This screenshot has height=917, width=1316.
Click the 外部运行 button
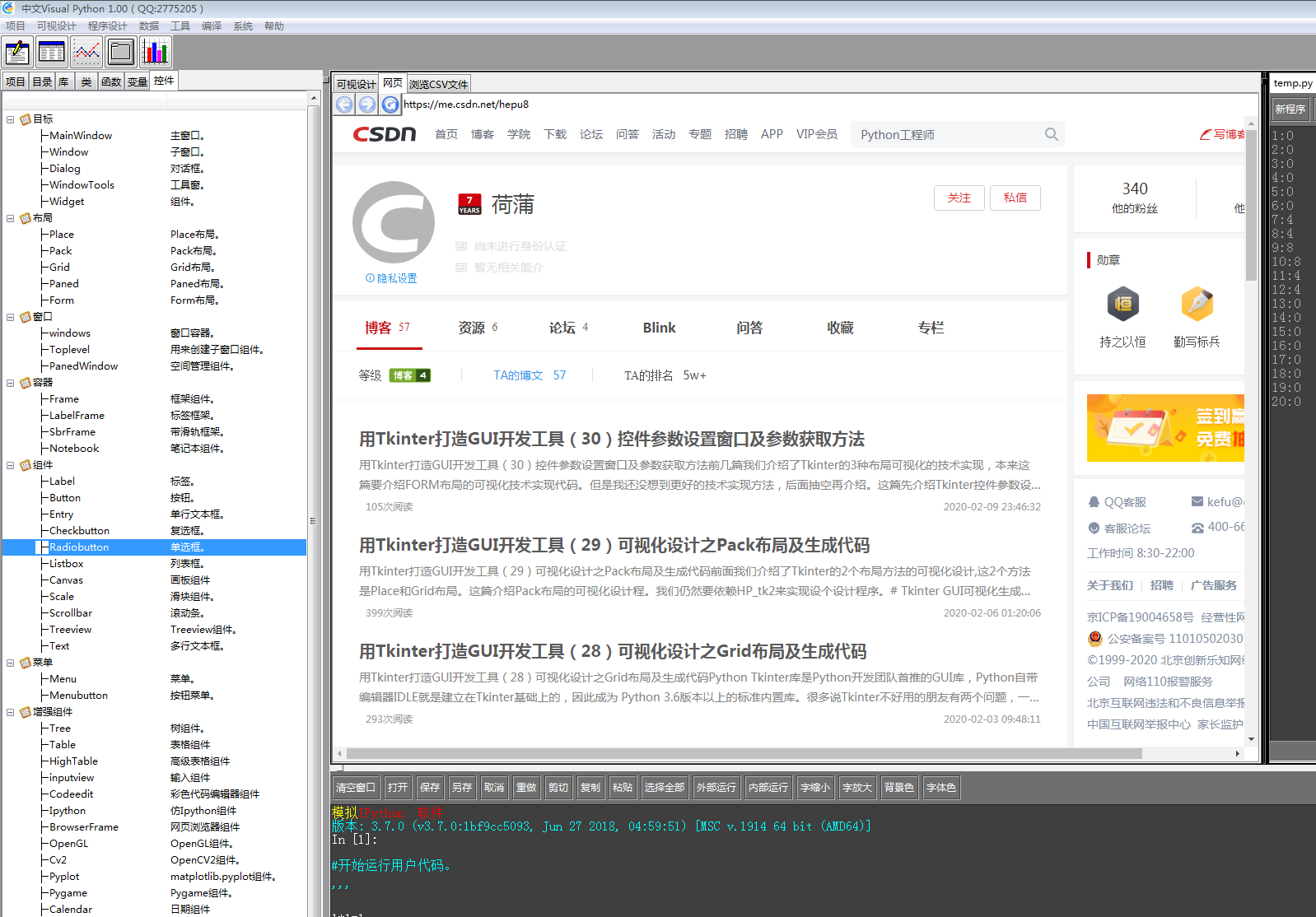click(716, 788)
